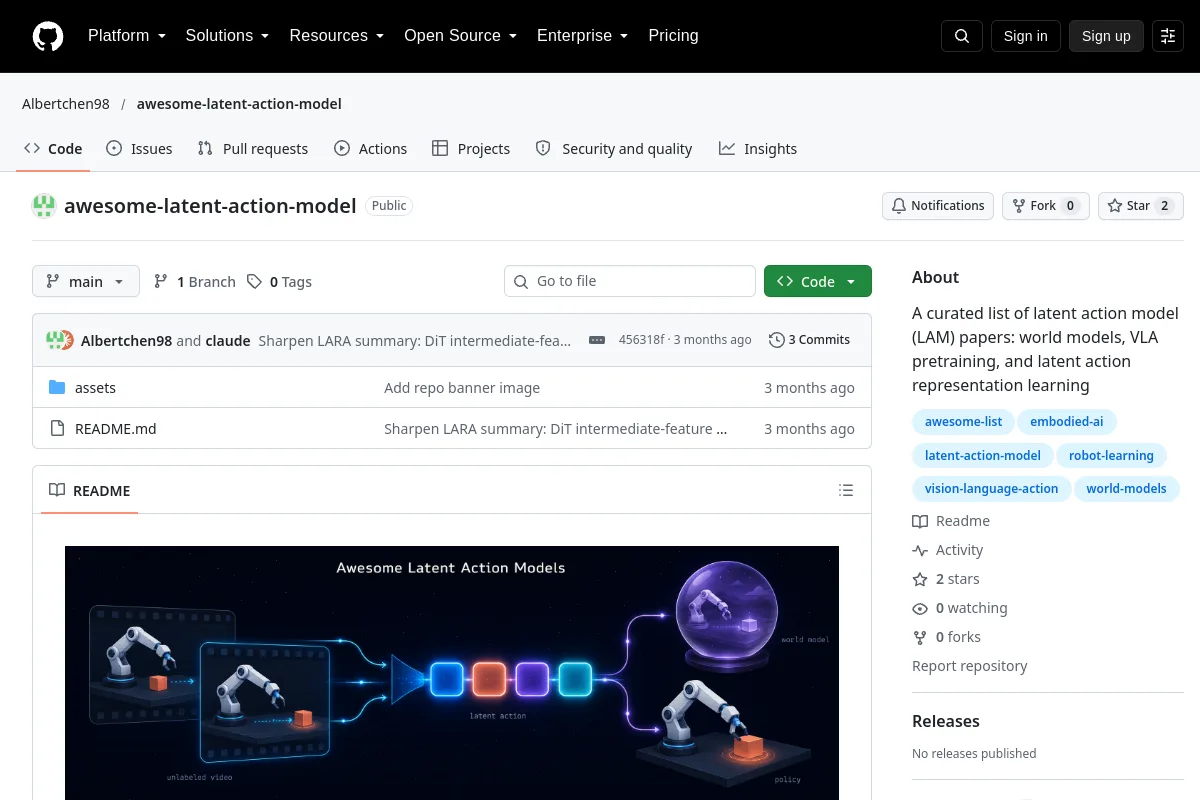Open the Sharpen LARA summary latest commit message
Viewport: 1200px width, 800px height.
(x=415, y=340)
